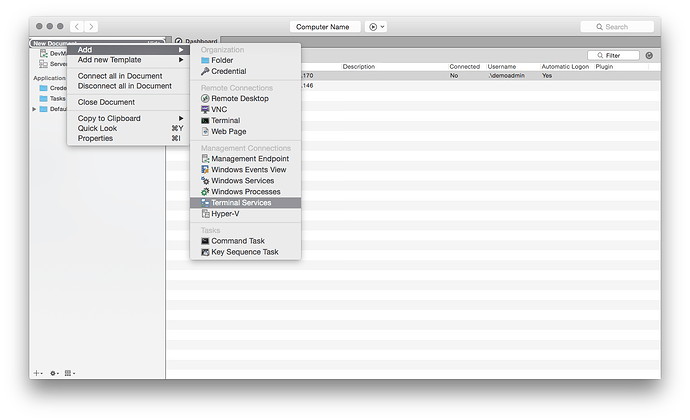Select Remote Desktop from the Add submenu
Image resolution: width=690 pixels, height=420 pixels.
click(x=239, y=99)
